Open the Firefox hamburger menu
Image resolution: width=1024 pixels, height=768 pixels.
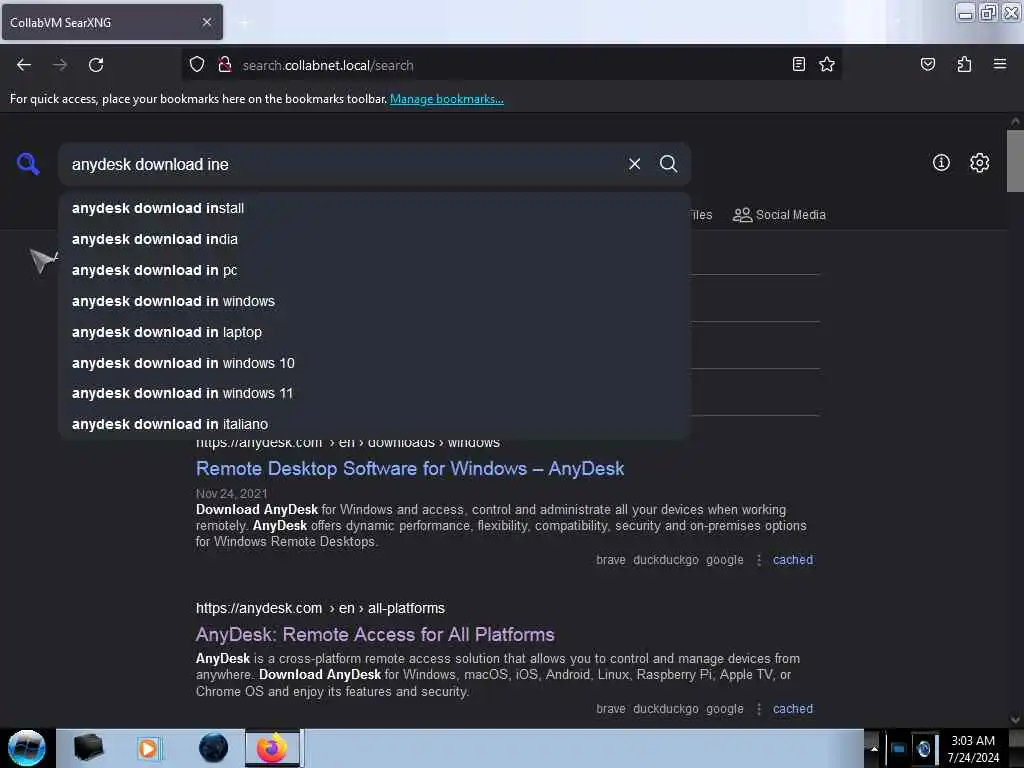(x=999, y=64)
